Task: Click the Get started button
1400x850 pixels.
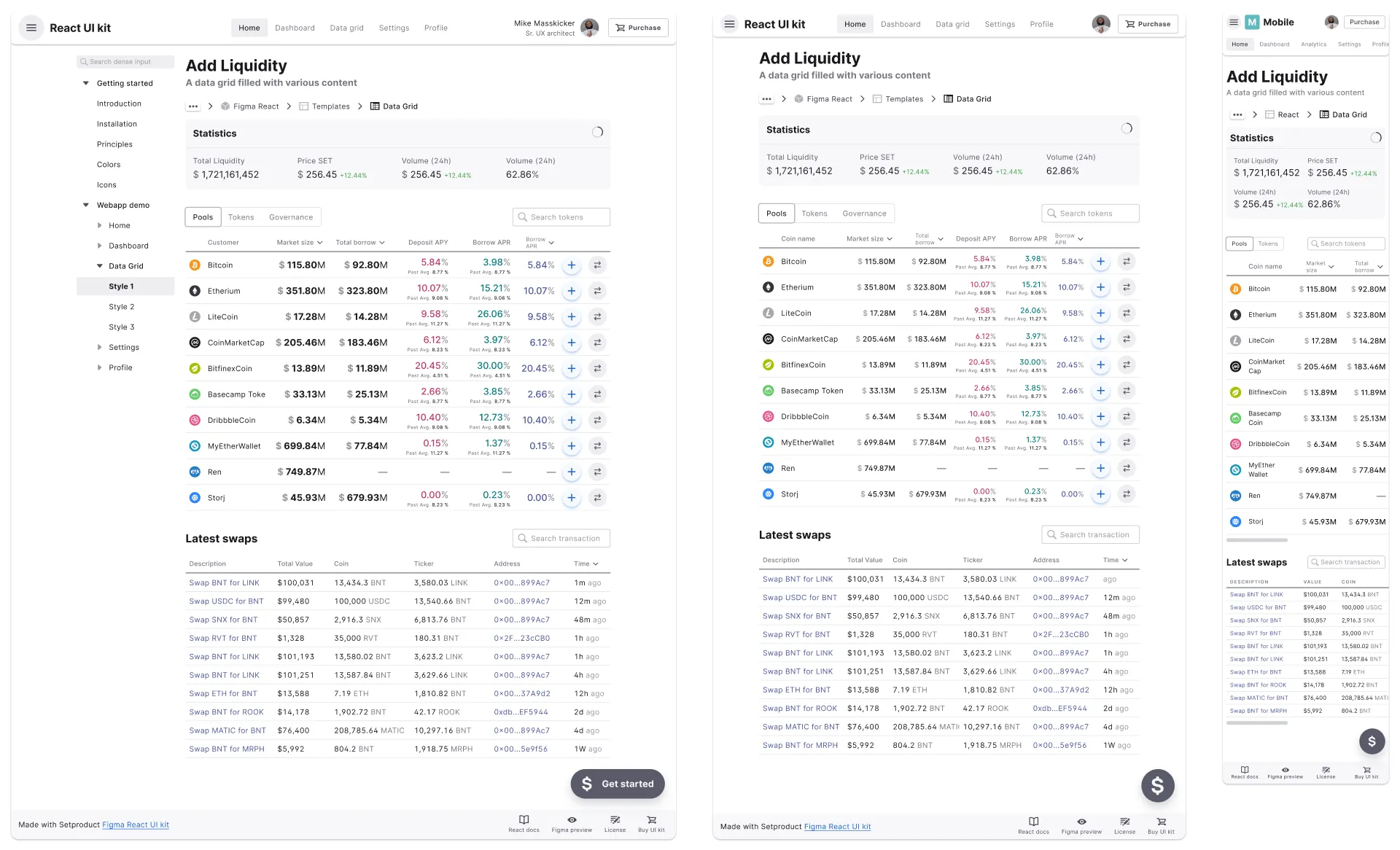Action: [617, 784]
